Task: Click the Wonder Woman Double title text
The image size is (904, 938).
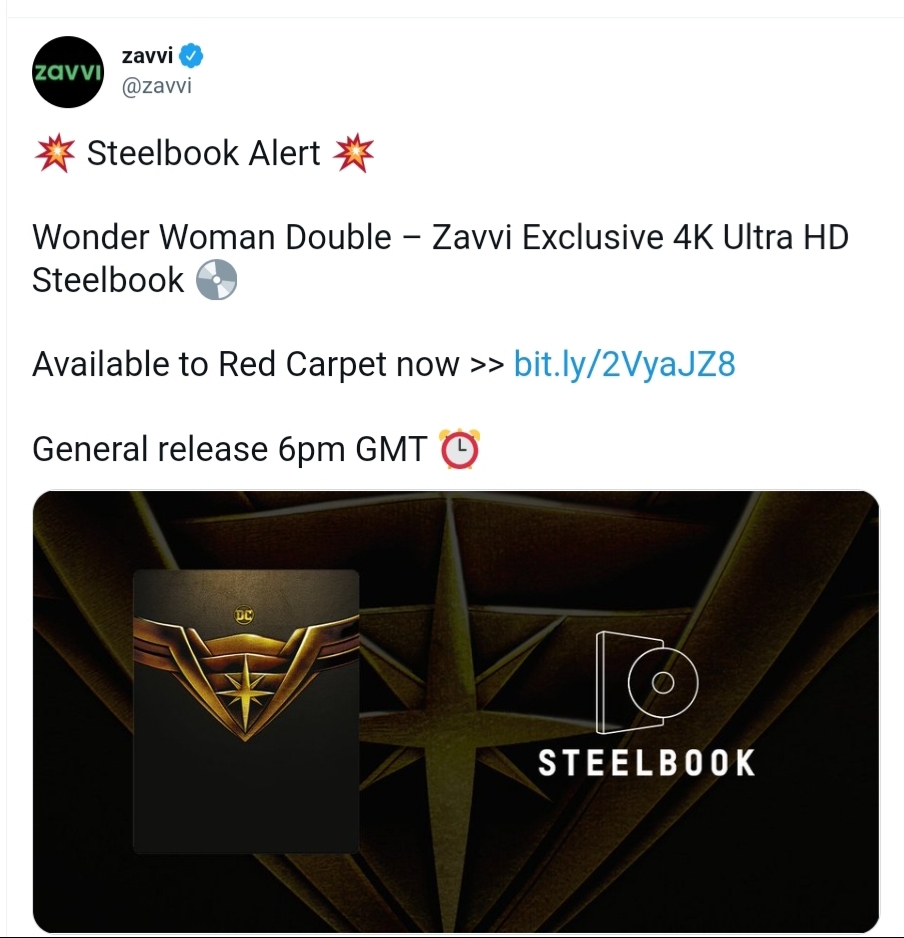Action: (212, 237)
